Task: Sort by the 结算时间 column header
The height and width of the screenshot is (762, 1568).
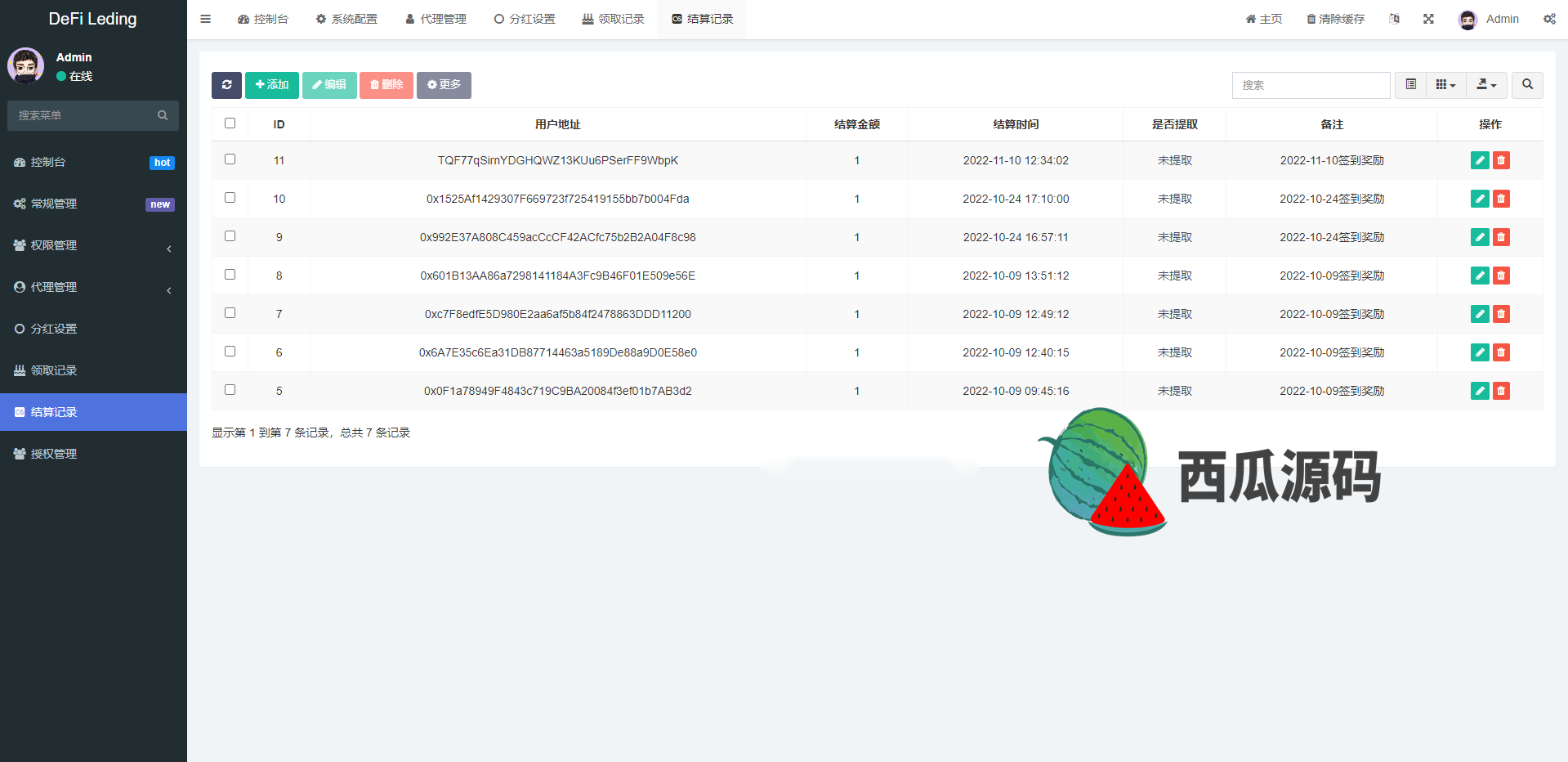Action: pos(1016,124)
